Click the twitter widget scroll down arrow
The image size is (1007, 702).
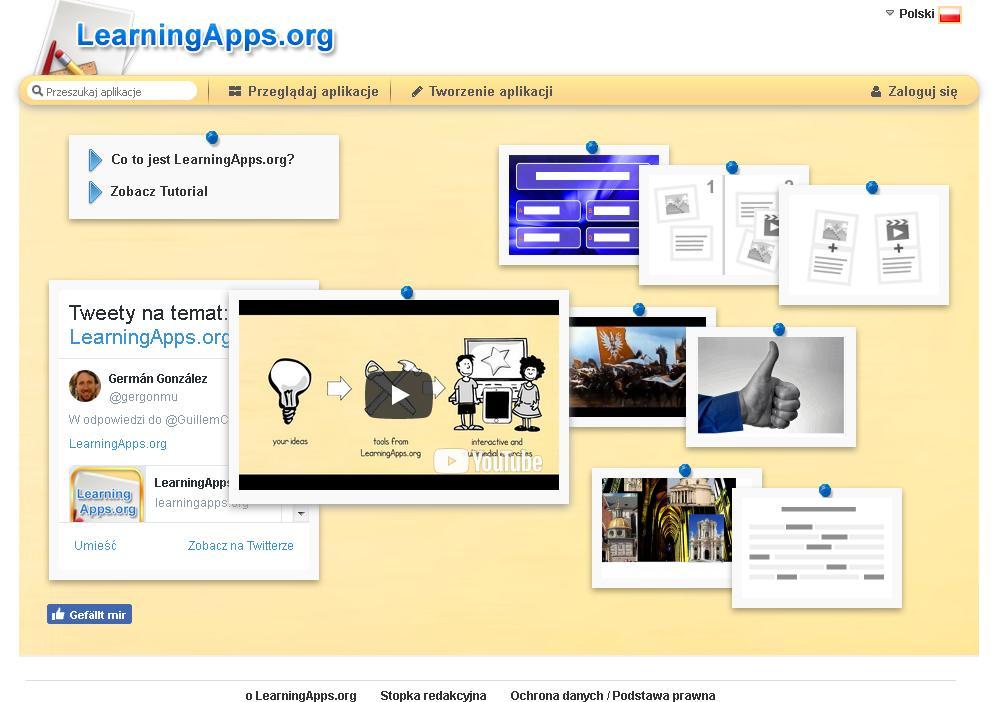301,514
